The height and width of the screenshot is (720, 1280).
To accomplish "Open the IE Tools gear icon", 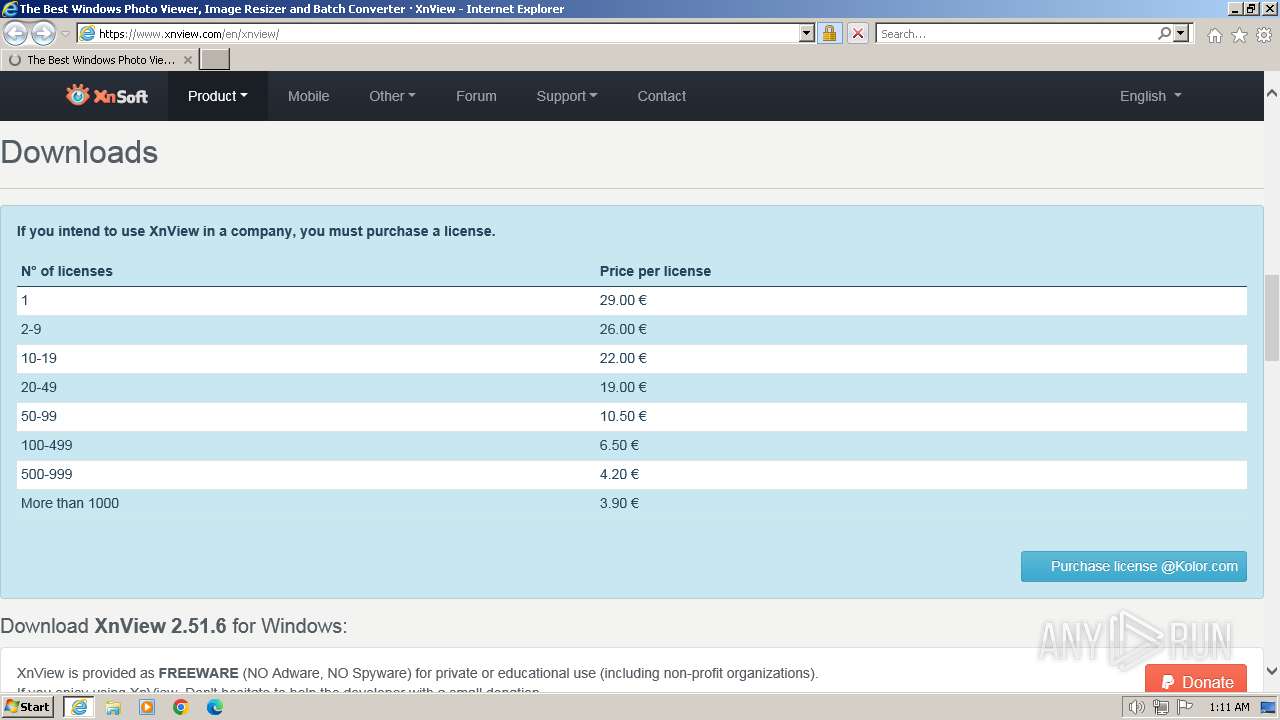I will pyautogui.click(x=1264, y=35).
